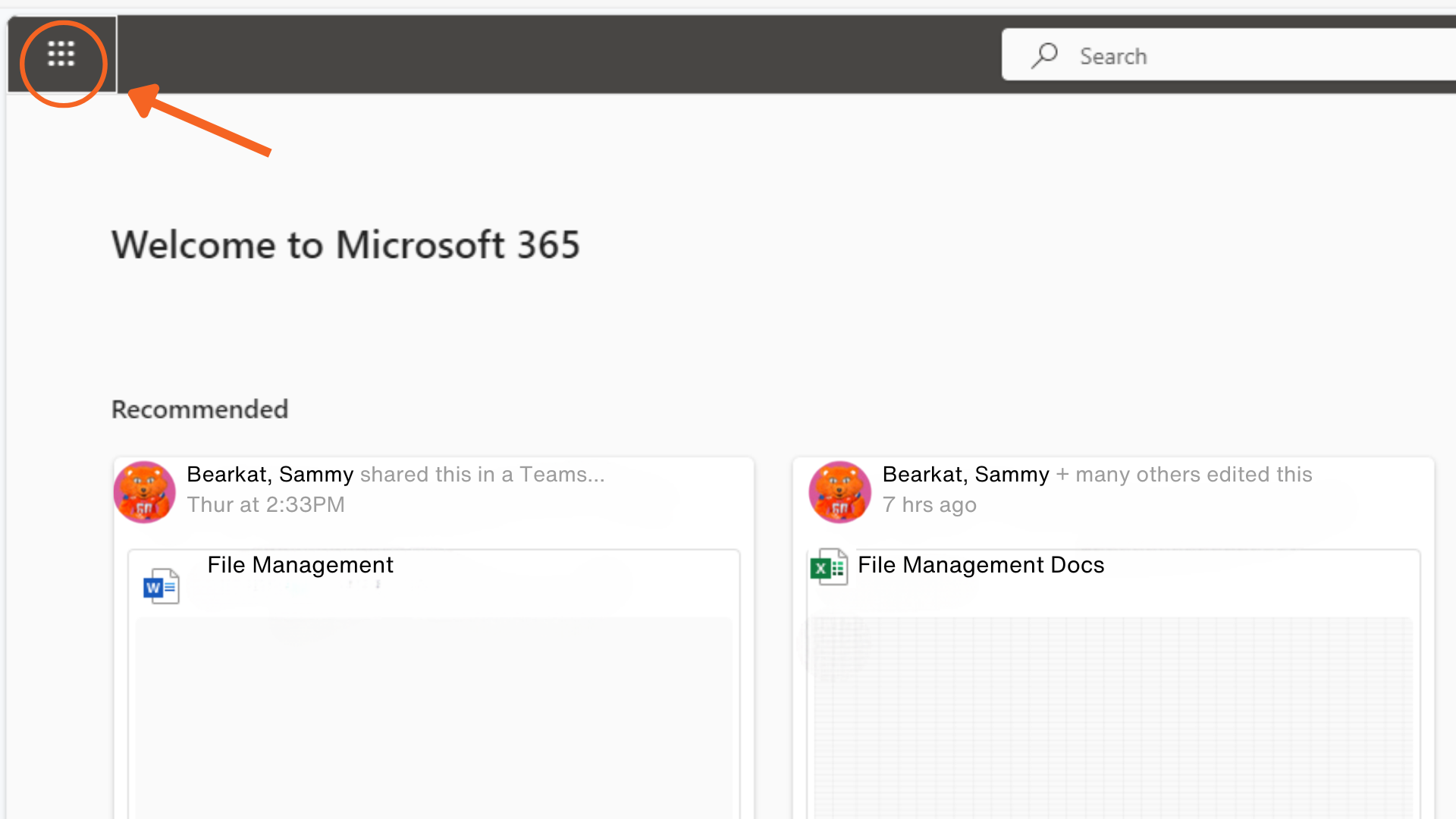
Task: Click the 7 hrs ago timestamp
Action: pos(929,504)
